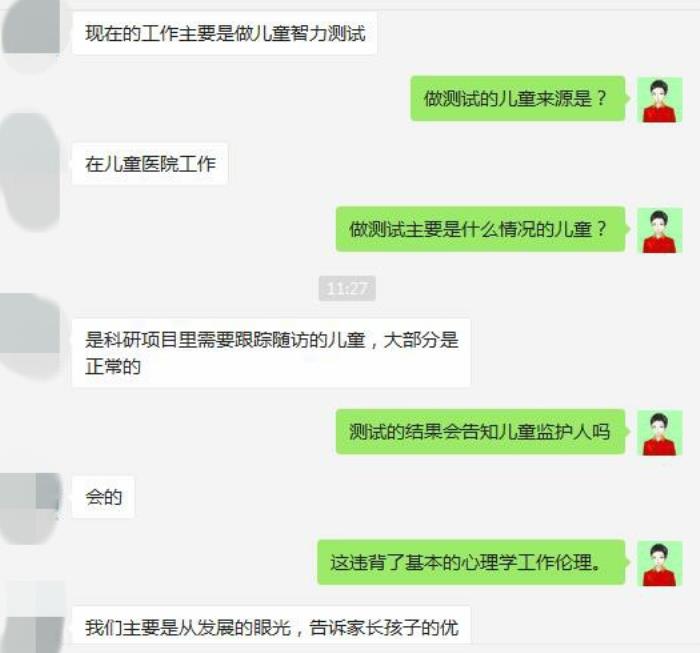Select the short reply bubble 会的
The height and width of the screenshot is (653, 700).
click(103, 497)
